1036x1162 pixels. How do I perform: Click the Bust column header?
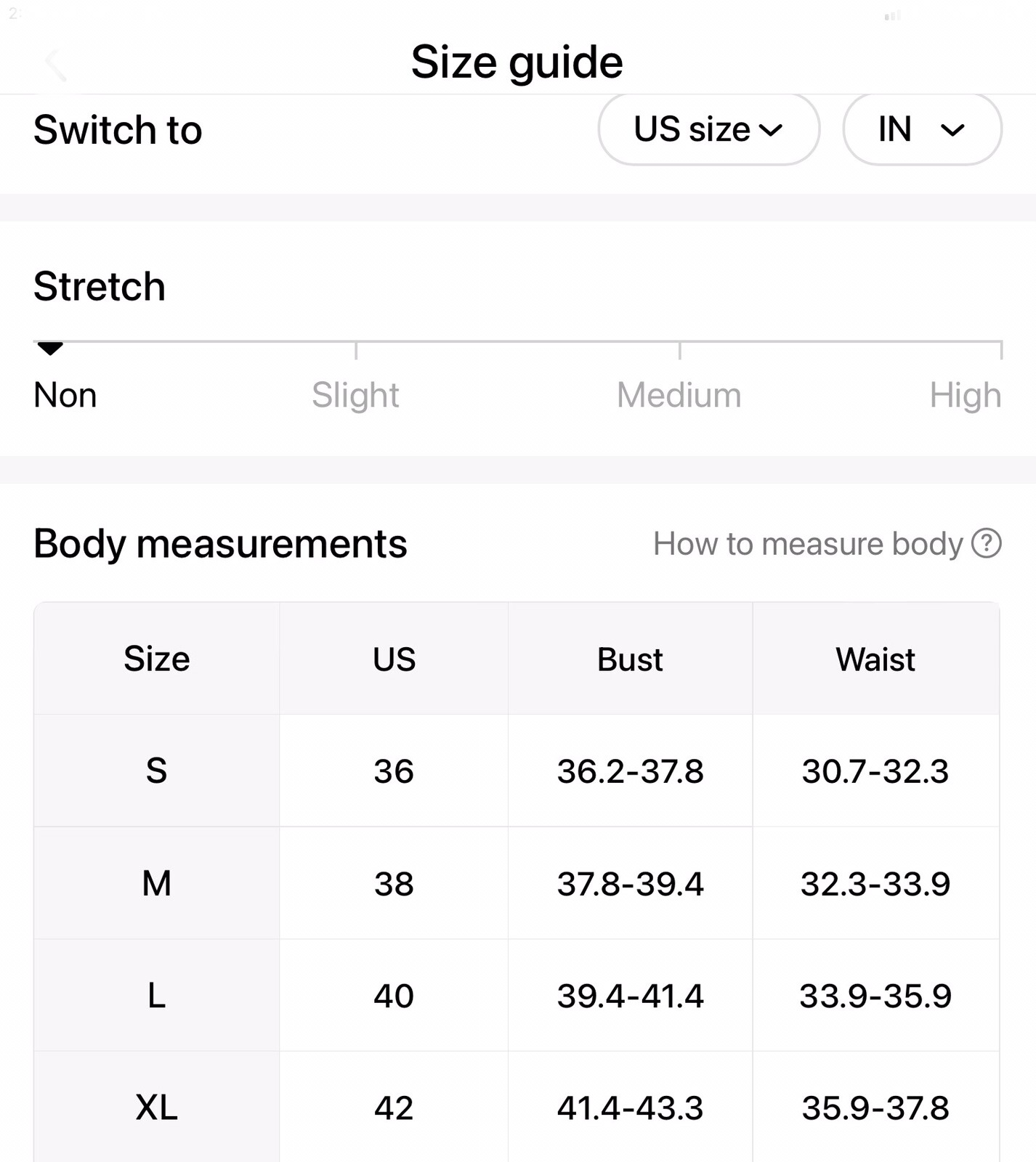click(x=630, y=659)
